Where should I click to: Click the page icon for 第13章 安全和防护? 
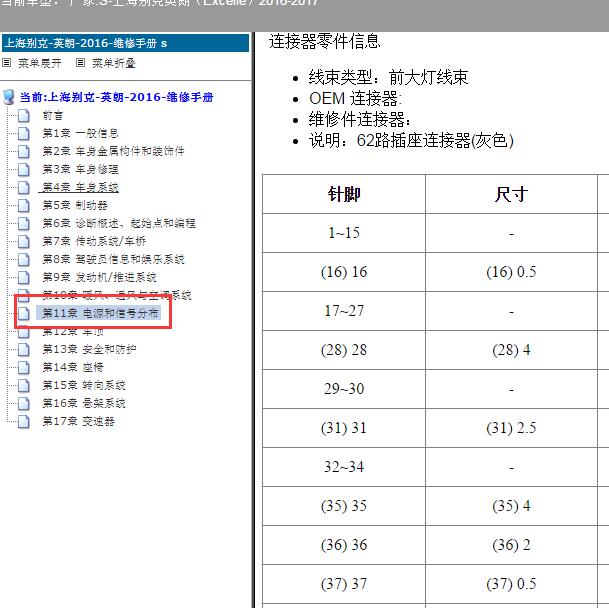point(24,349)
